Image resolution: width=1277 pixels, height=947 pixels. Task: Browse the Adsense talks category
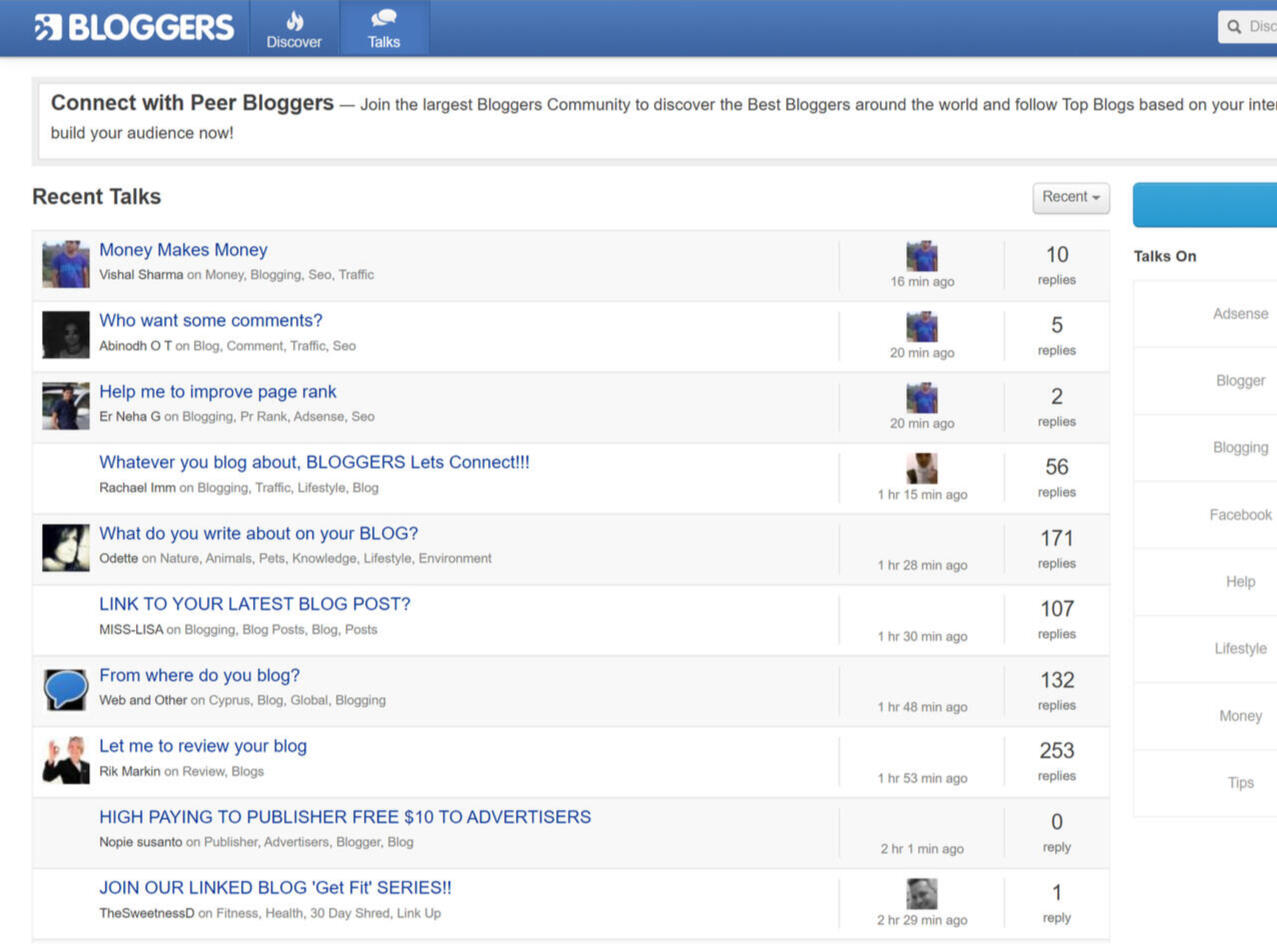pos(1239,313)
